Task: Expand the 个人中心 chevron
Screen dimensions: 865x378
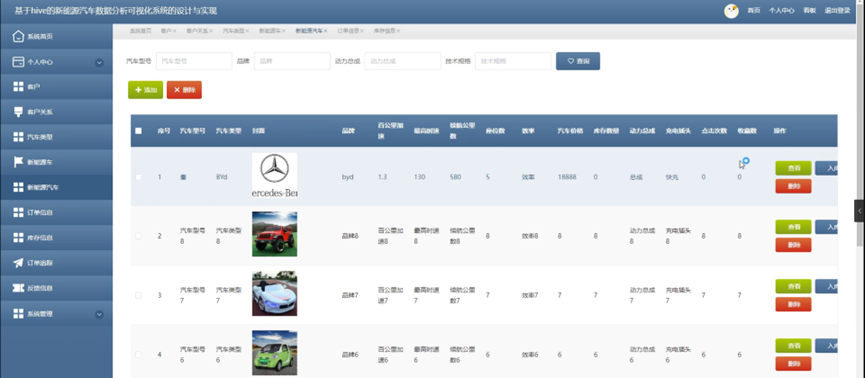Action: [x=99, y=62]
